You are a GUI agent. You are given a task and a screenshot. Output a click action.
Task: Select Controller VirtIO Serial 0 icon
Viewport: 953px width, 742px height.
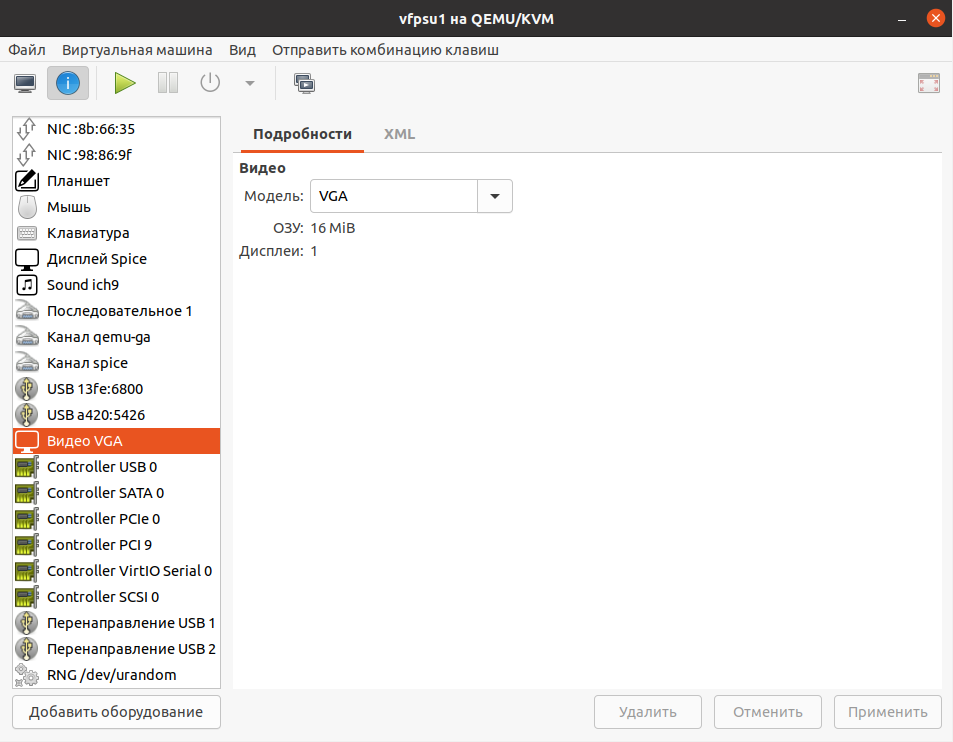click(x=27, y=571)
